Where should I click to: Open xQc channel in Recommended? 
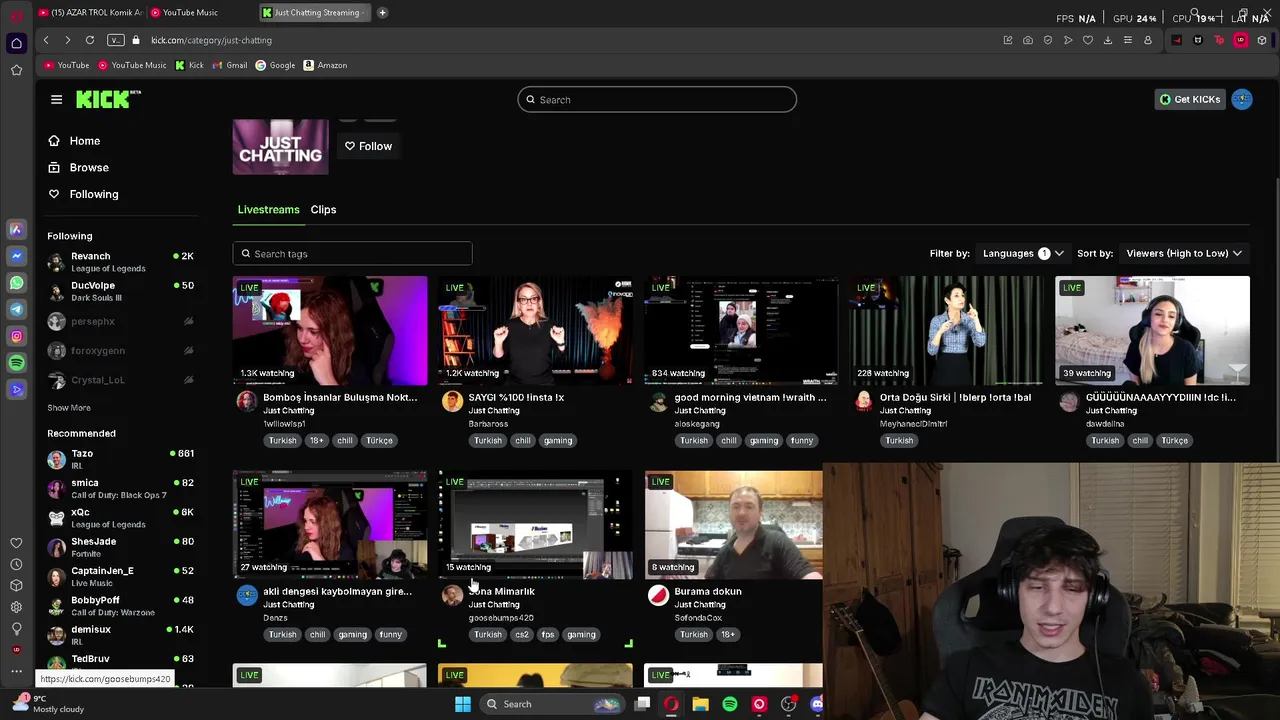coord(120,518)
